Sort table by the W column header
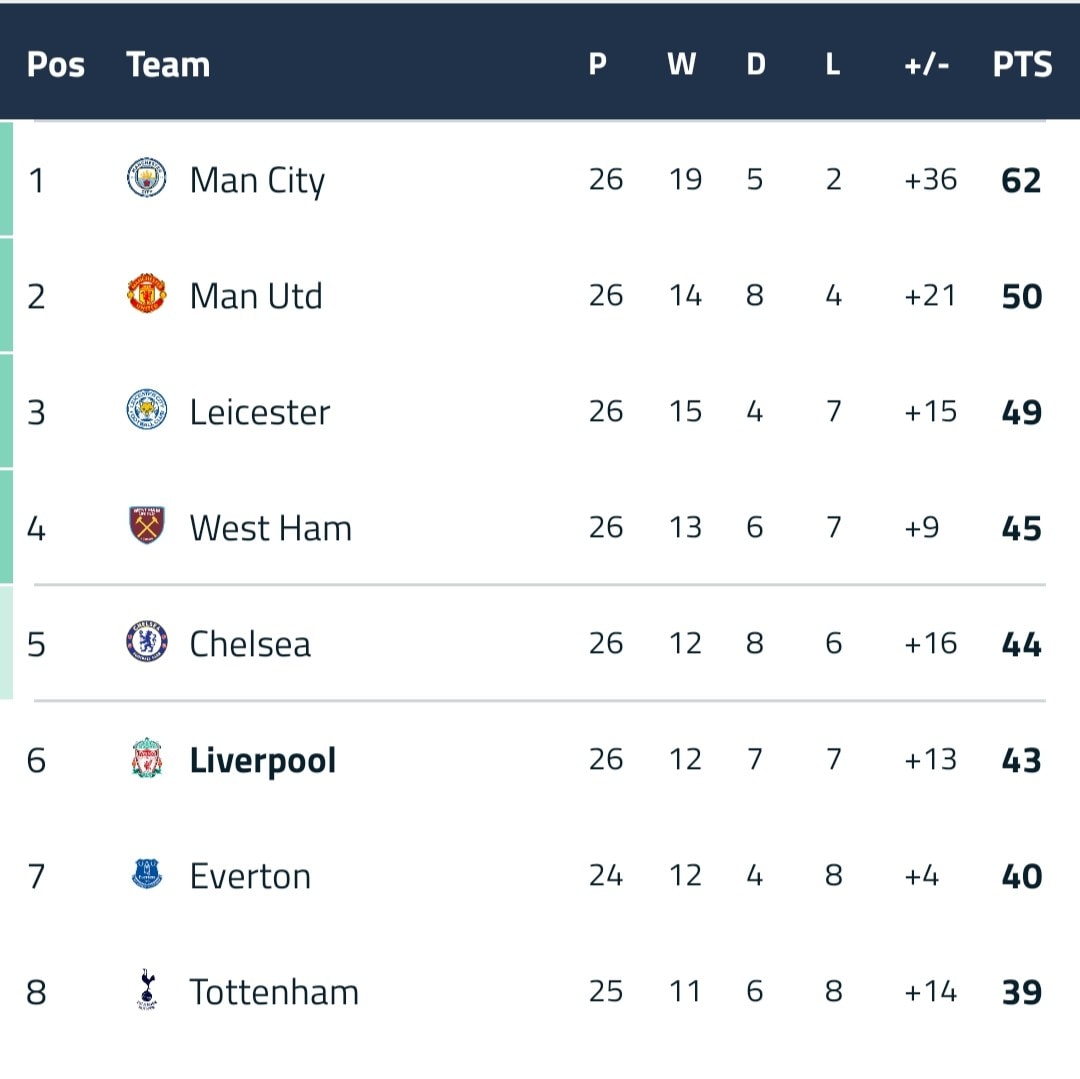This screenshot has width=1080, height=1079. (x=681, y=64)
